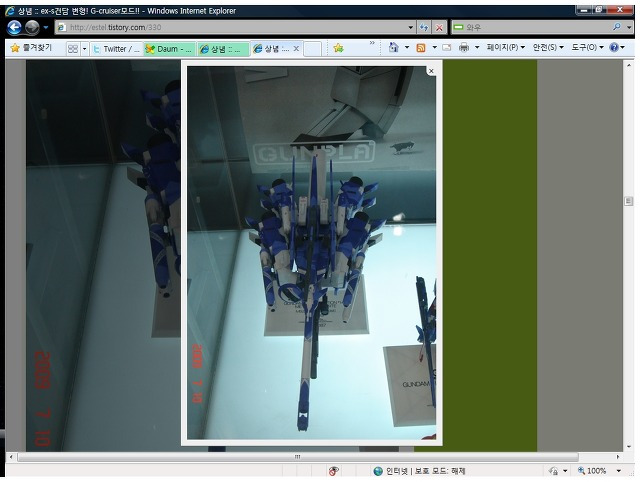
Task: Open the Home button dropdown arrow
Action: [x=407, y=47]
